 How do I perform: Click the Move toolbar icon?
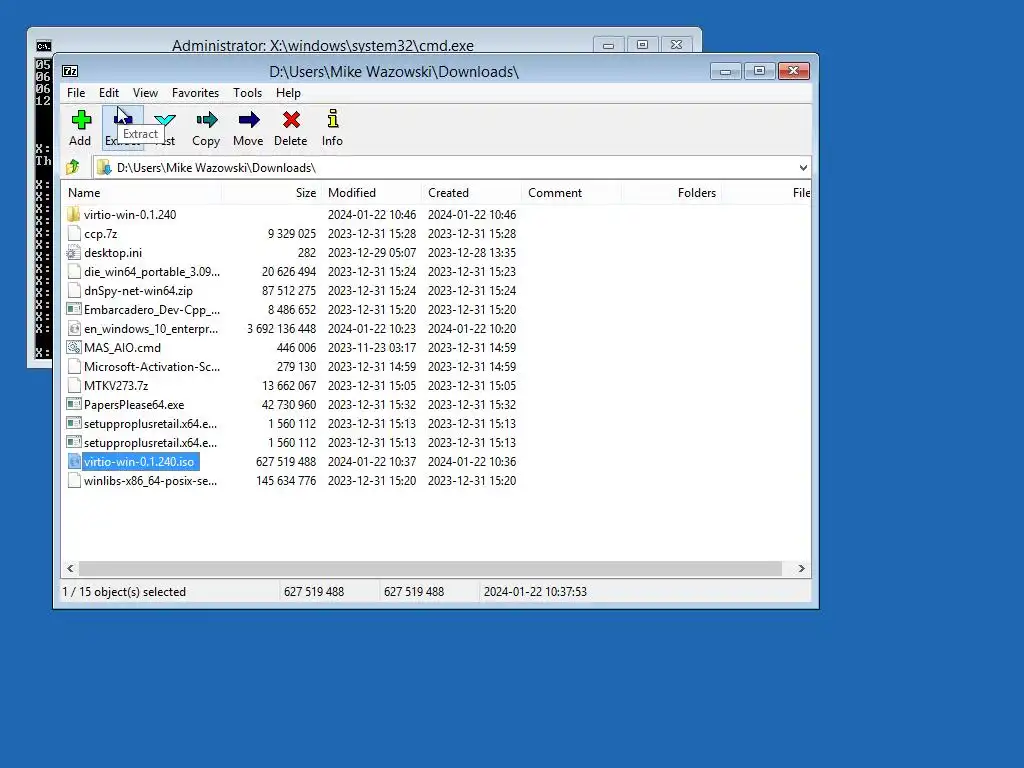pos(249,120)
